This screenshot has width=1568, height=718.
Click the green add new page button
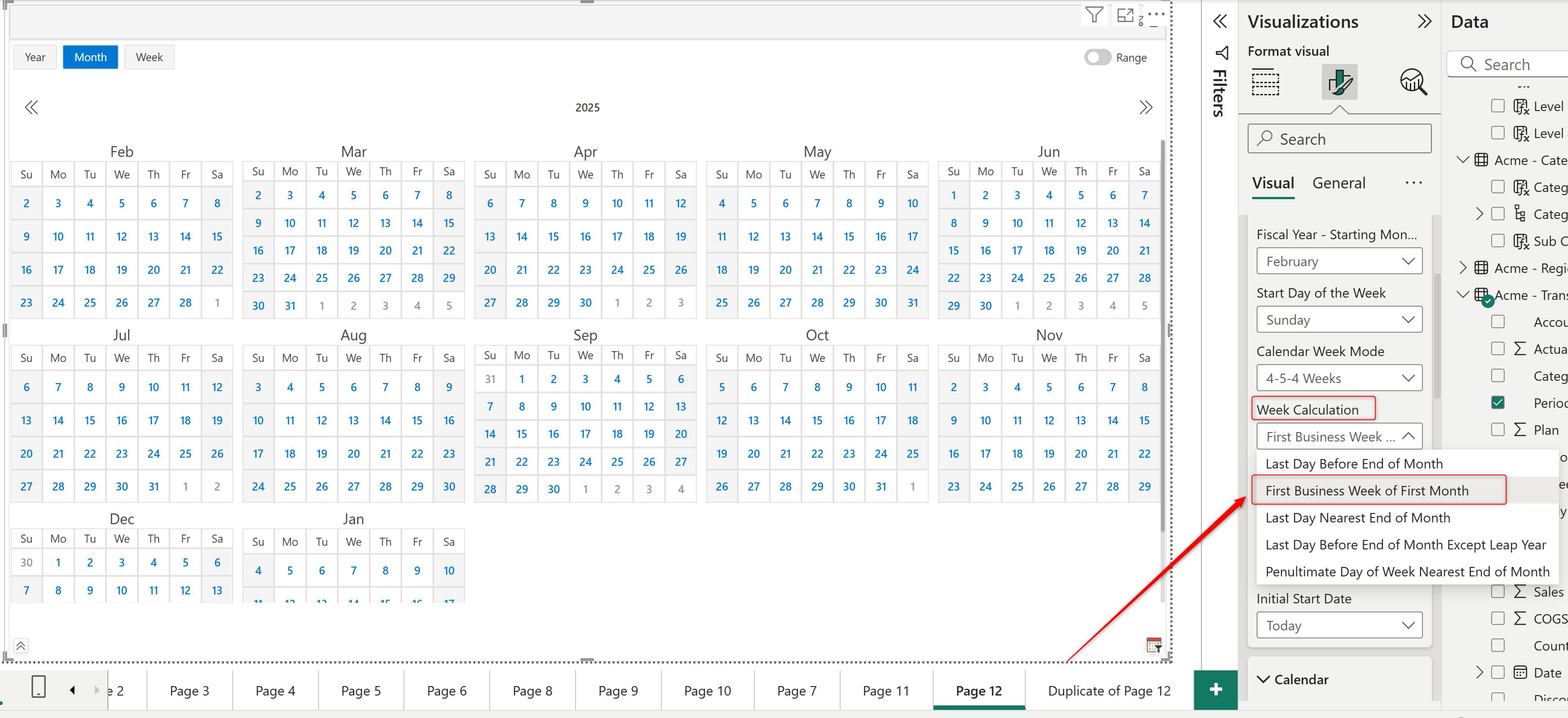tap(1215, 689)
